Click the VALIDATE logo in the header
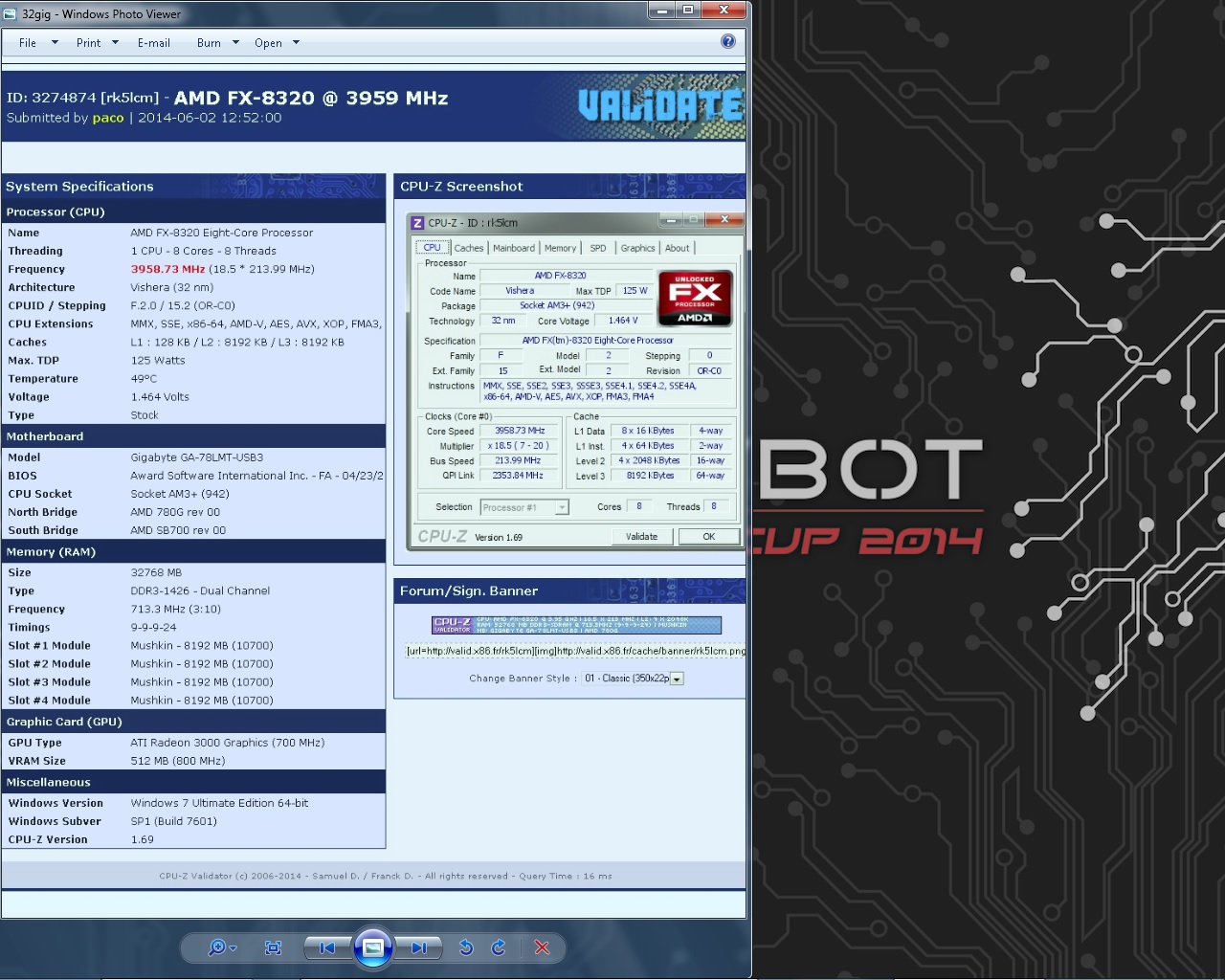 660,105
